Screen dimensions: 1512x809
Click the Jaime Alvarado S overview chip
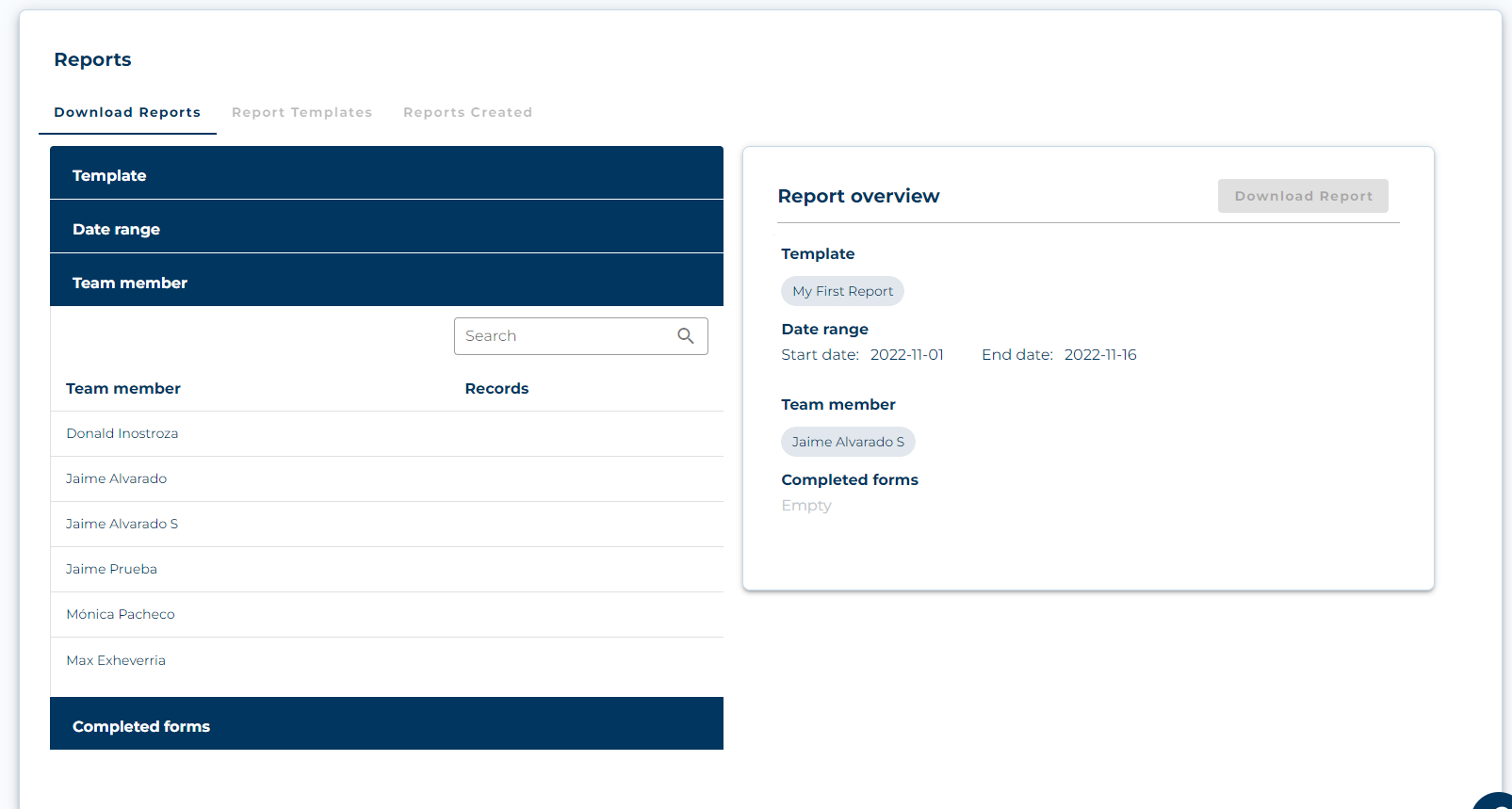pyautogui.click(x=848, y=442)
